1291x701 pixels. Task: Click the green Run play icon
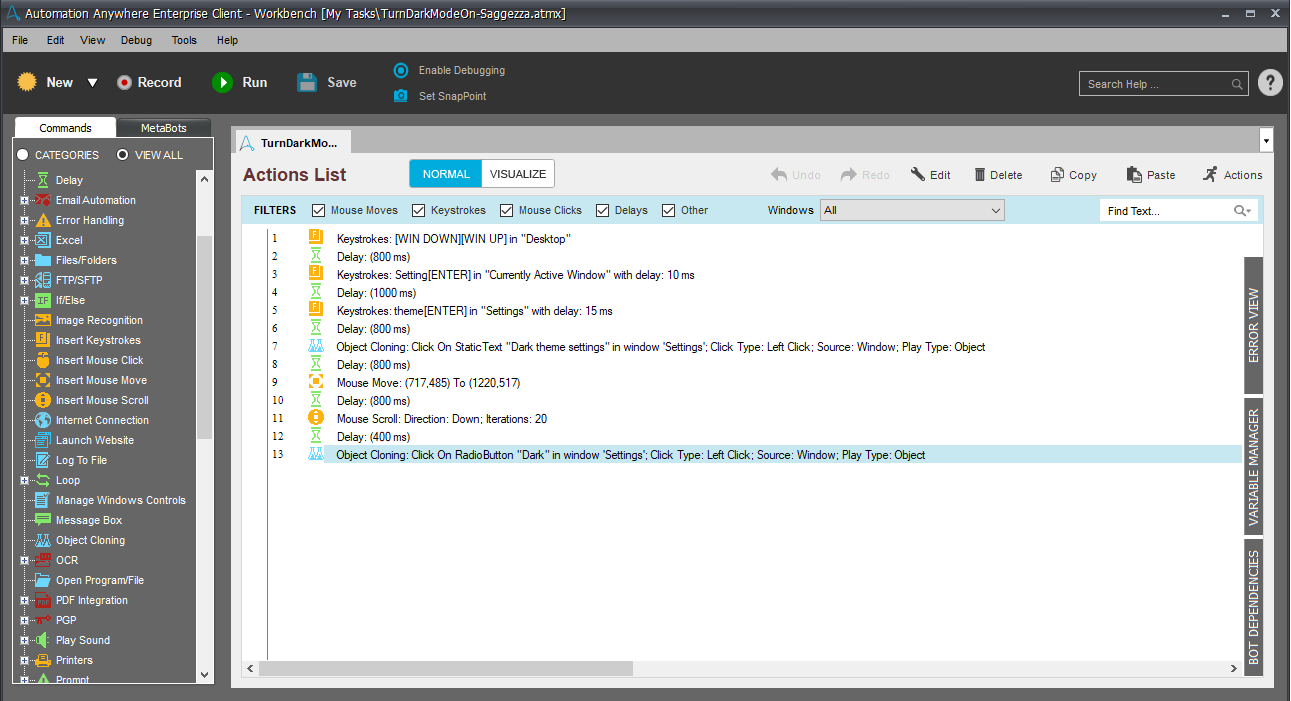coord(222,83)
